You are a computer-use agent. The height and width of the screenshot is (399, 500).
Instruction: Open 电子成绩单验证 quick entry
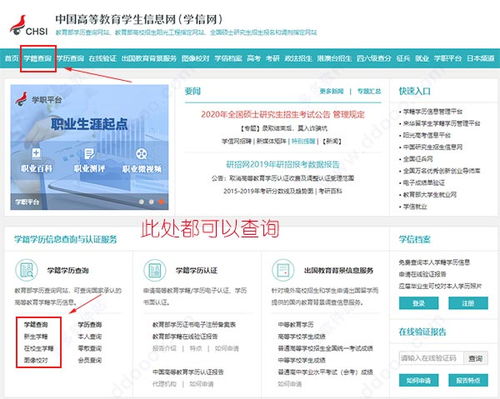[x=424, y=183]
